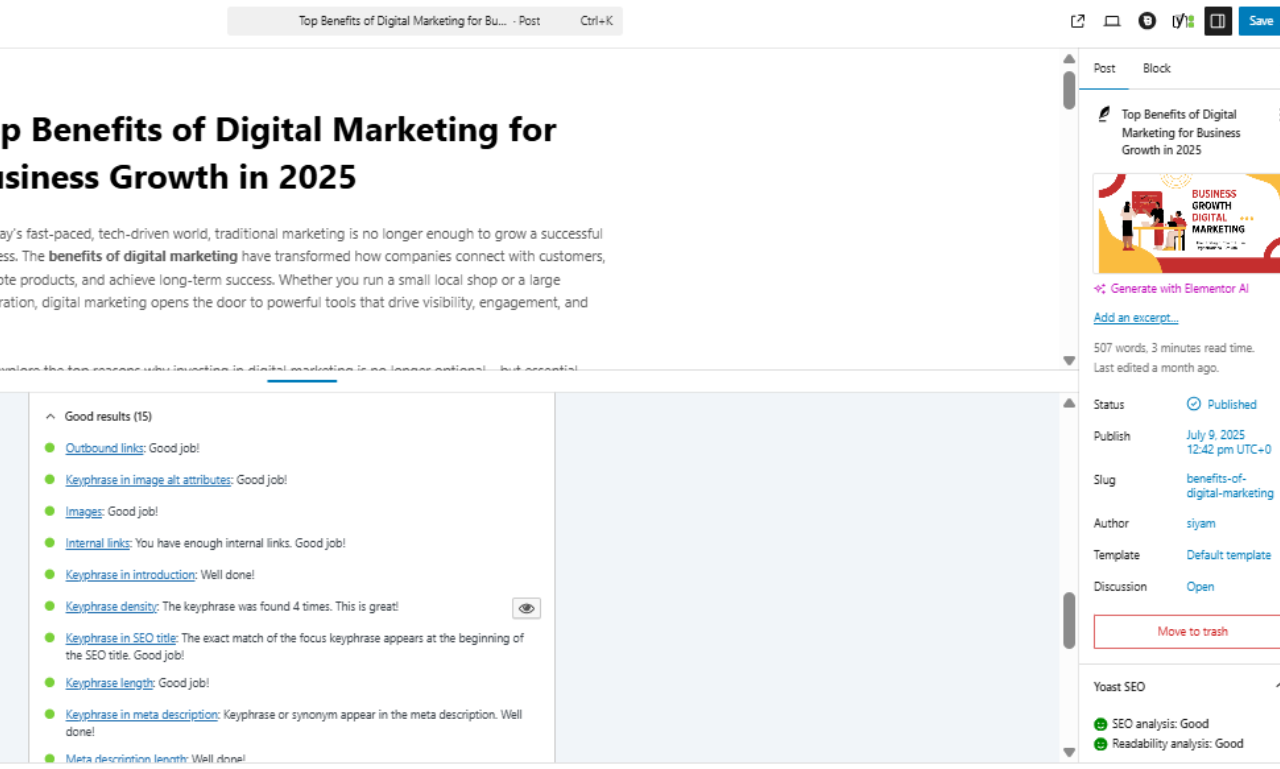Toggle visibility of keyphrase density highlights
This screenshot has height=769, width=1280.
point(526,608)
